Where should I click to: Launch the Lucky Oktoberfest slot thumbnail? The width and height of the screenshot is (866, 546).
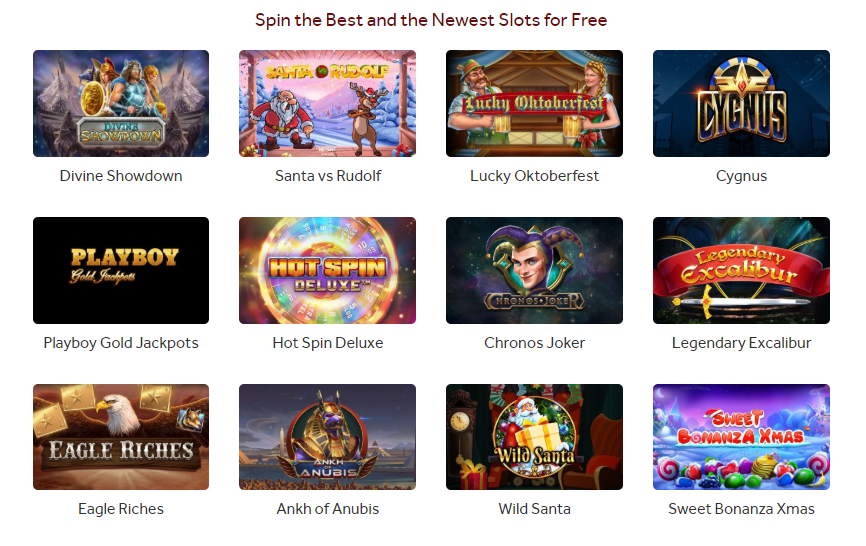pyautogui.click(x=534, y=103)
